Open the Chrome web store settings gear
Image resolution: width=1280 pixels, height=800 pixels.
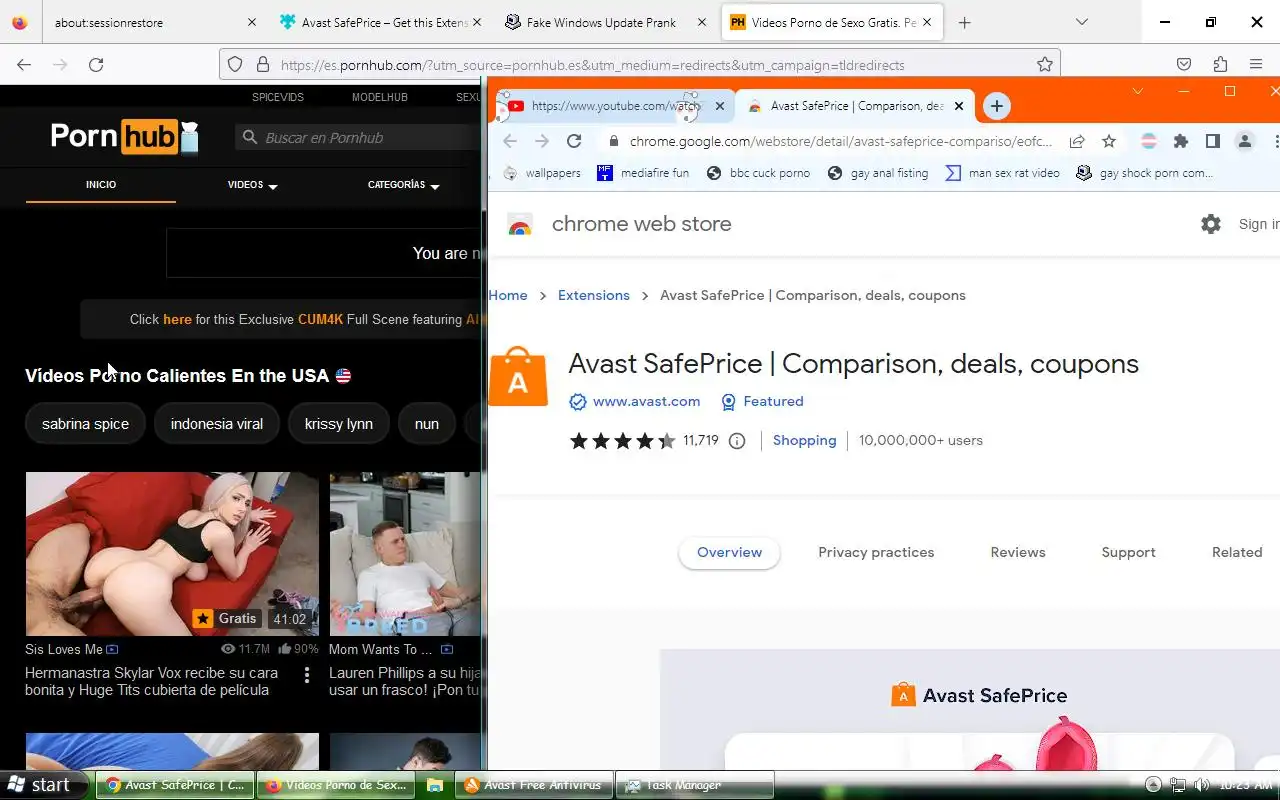click(1211, 224)
